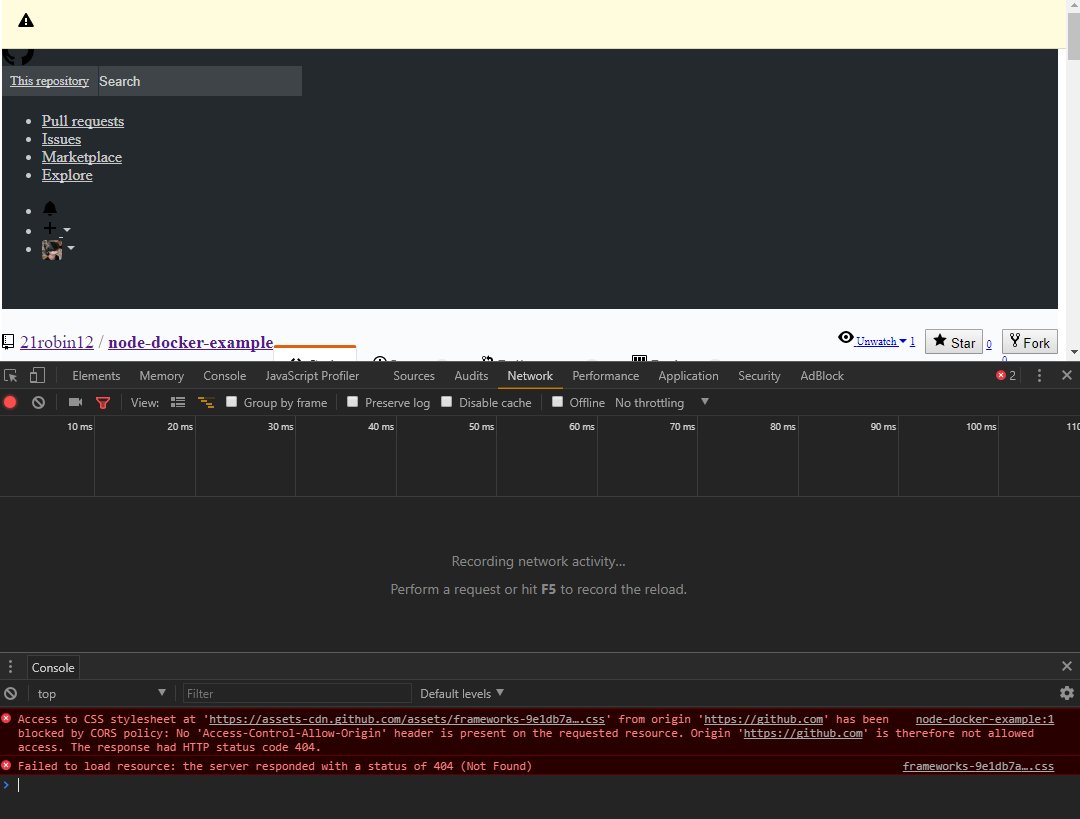Click the warning triangle icon in banner

click(26, 21)
